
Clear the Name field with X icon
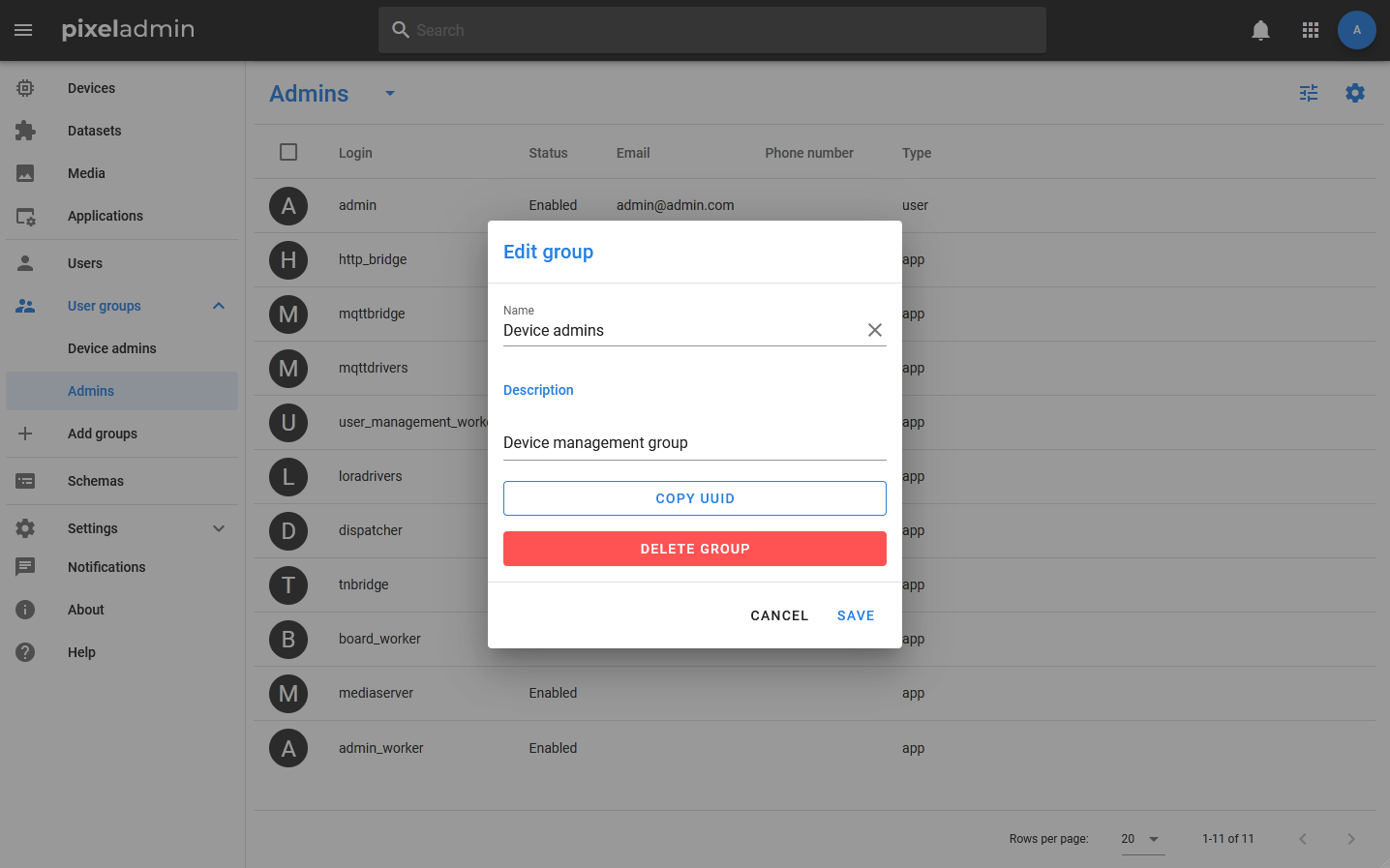pyautogui.click(x=874, y=330)
